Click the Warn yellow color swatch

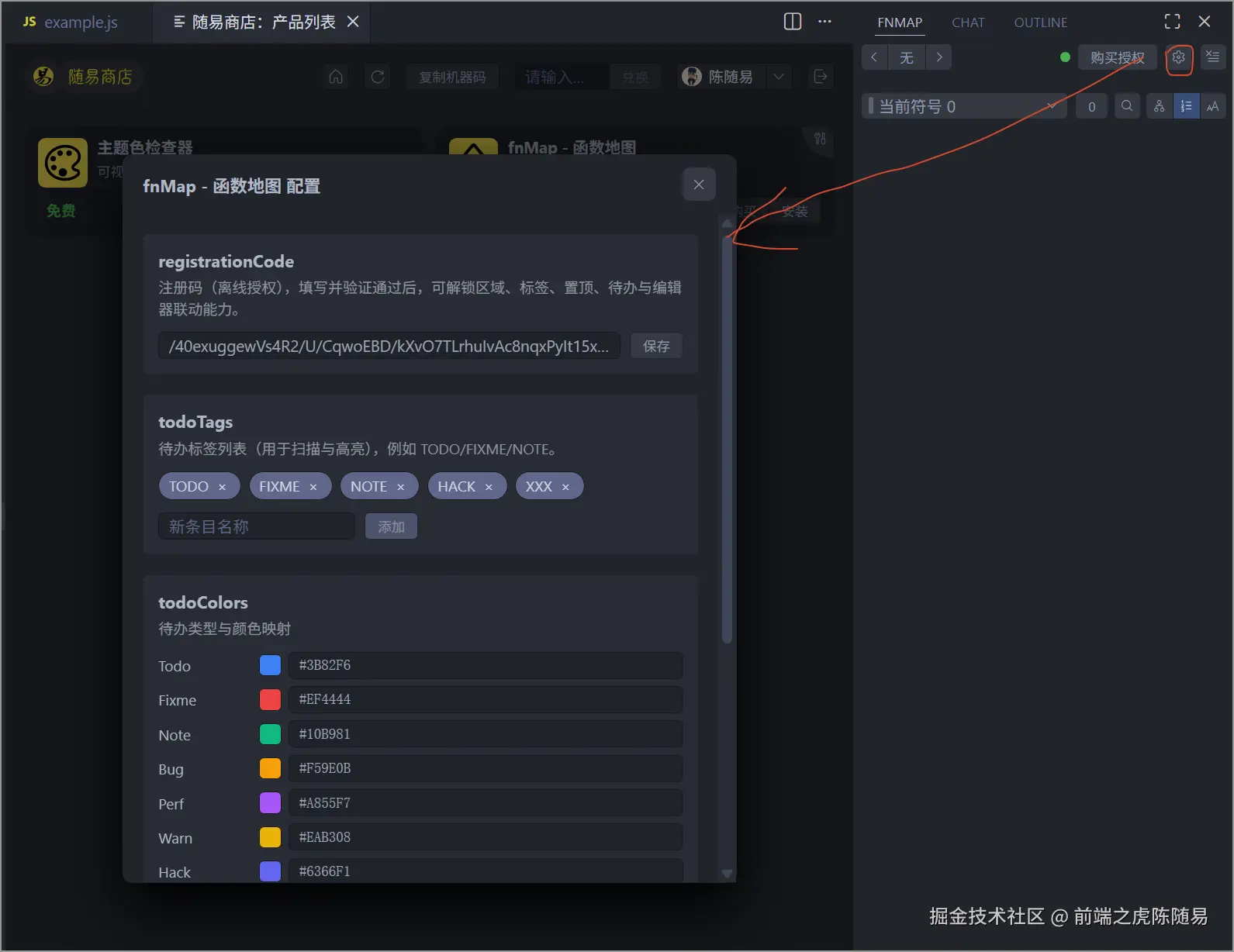tap(270, 837)
